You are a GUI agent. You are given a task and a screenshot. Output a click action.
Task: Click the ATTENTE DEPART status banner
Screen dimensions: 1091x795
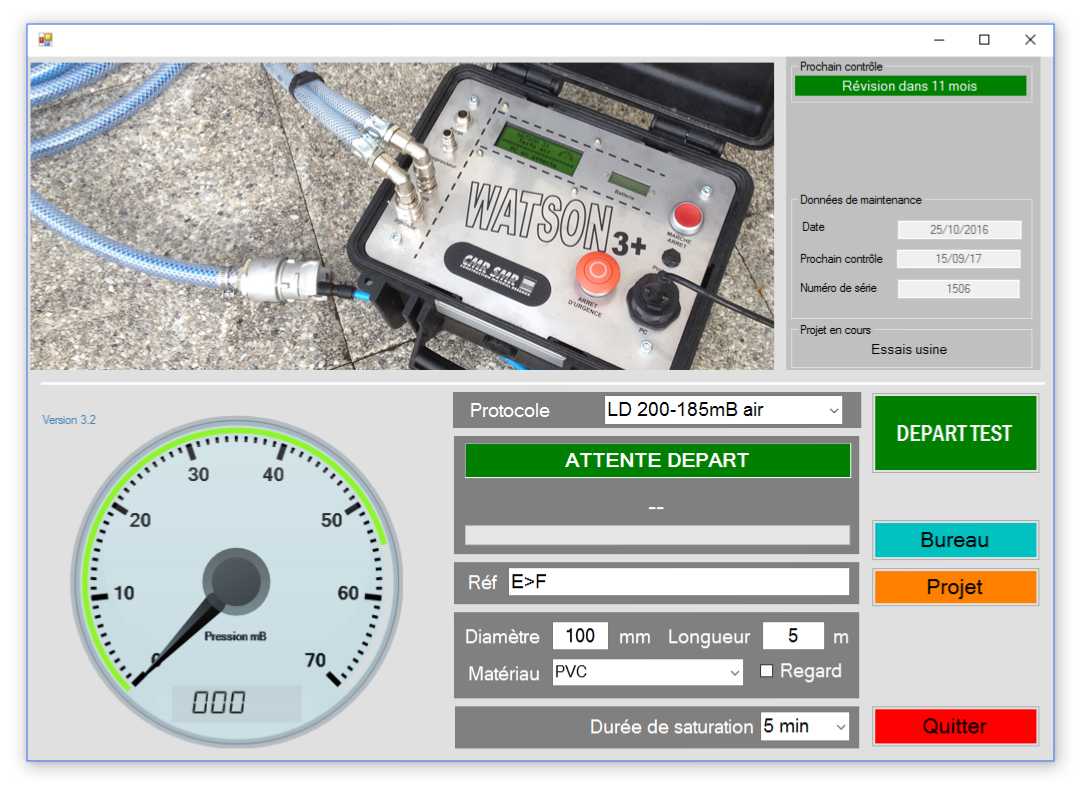coord(658,460)
